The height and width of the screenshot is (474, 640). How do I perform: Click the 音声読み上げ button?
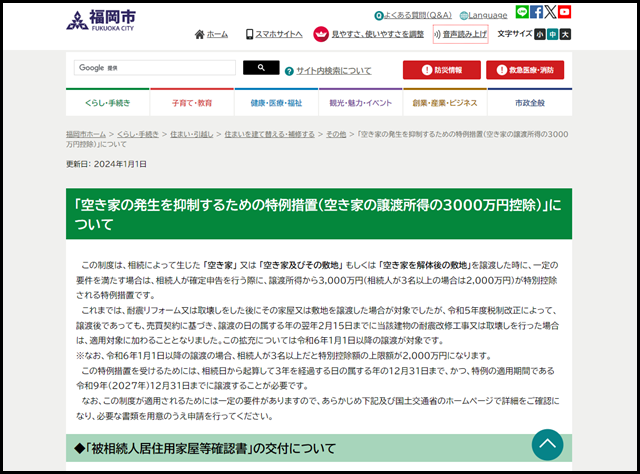click(460, 34)
